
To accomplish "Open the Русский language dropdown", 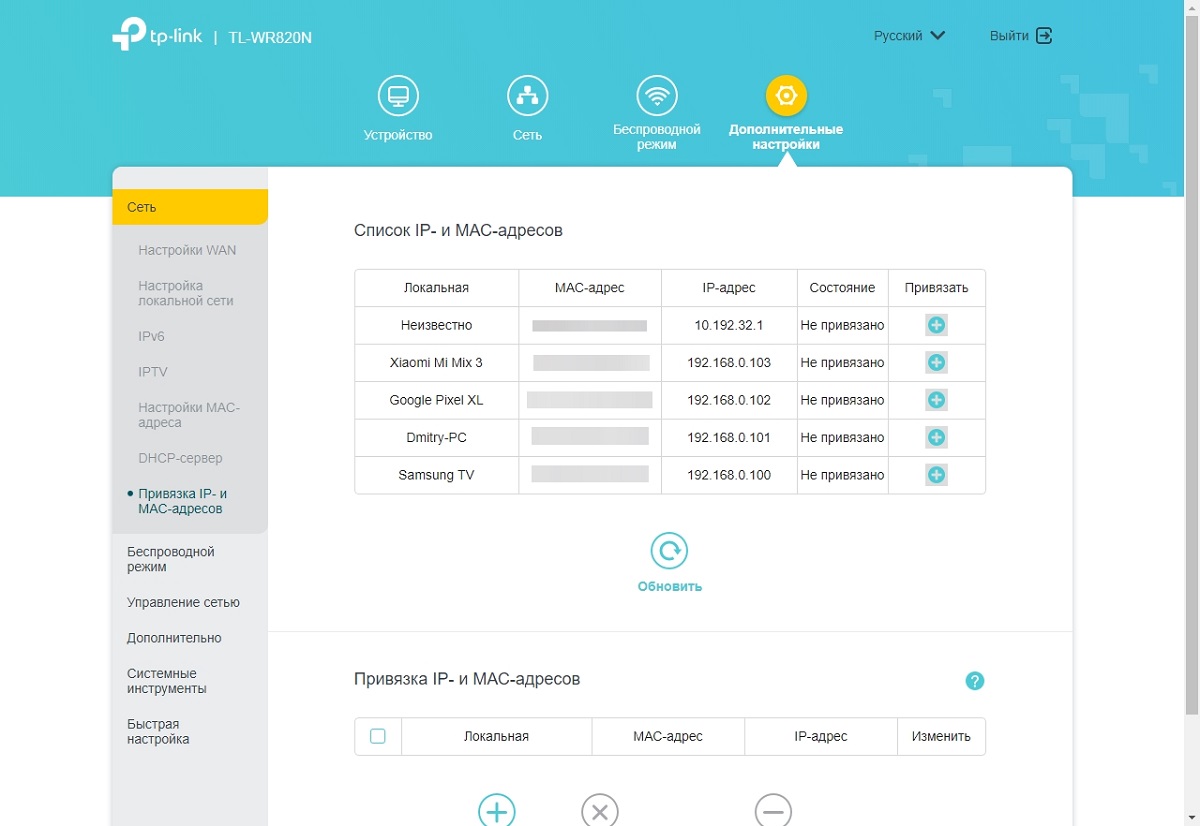I will pos(909,35).
